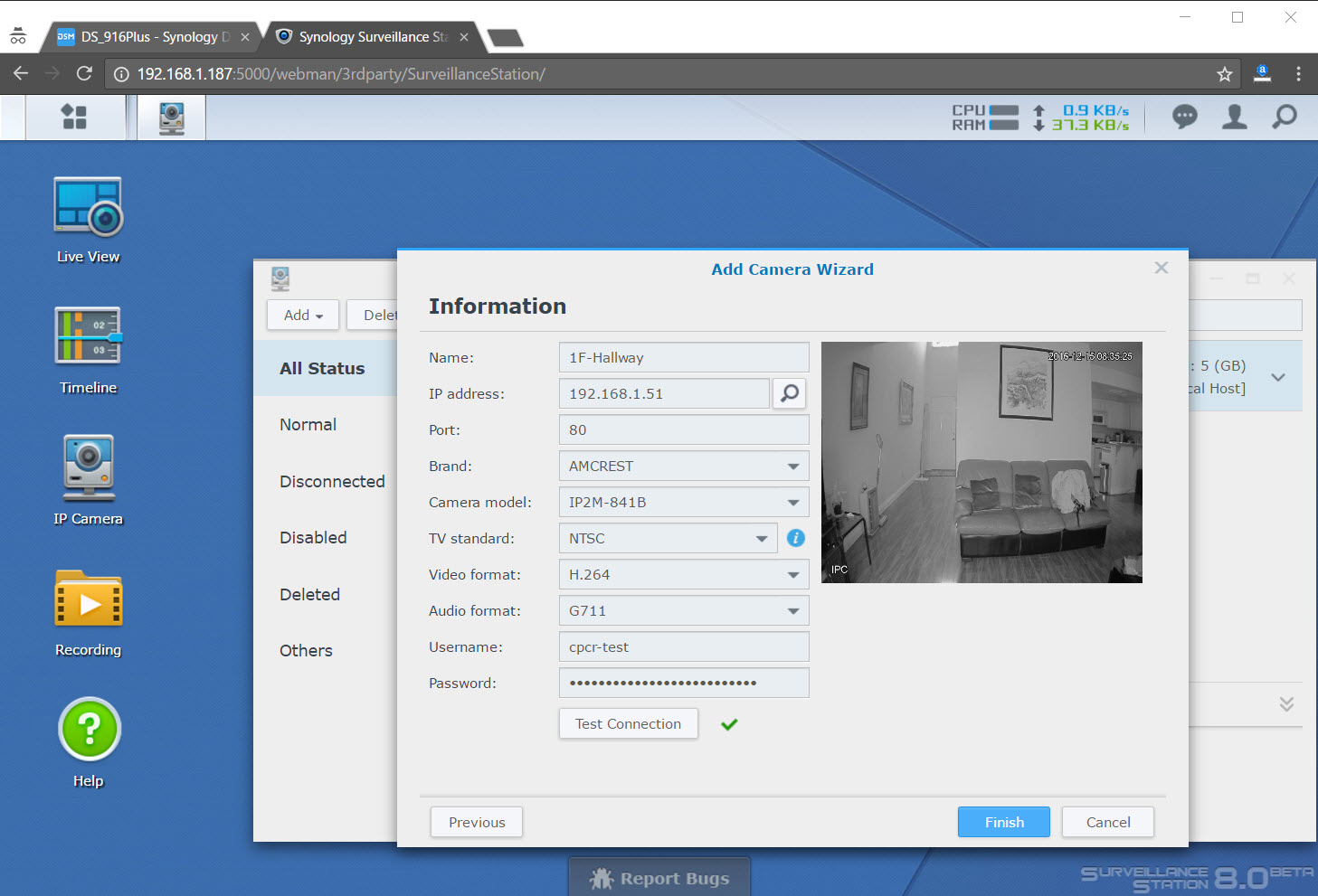1318x896 pixels.
Task: Expand double-chevron panel in IP Camera window
Action: point(1286,703)
